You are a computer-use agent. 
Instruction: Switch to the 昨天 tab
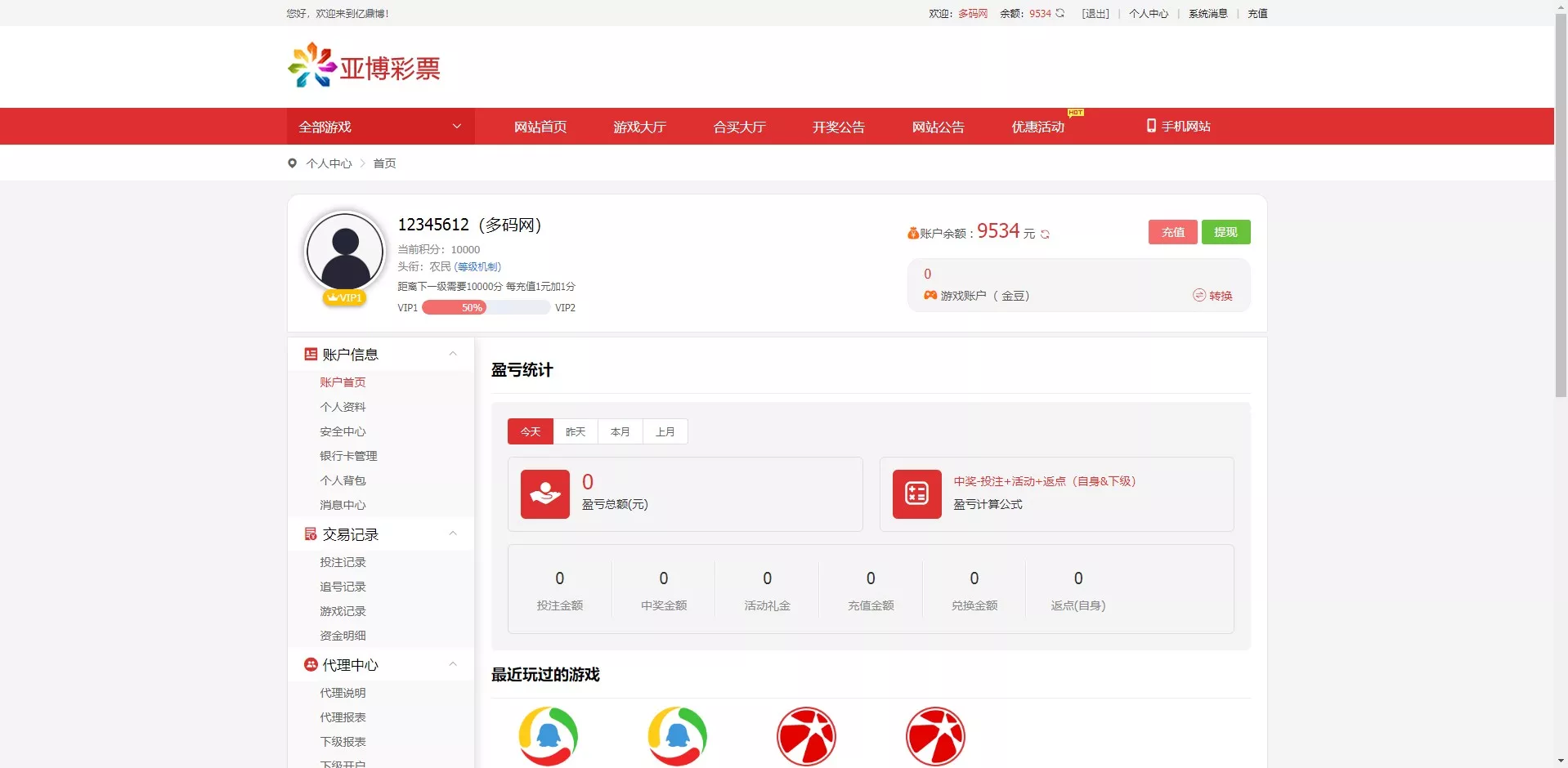point(575,431)
